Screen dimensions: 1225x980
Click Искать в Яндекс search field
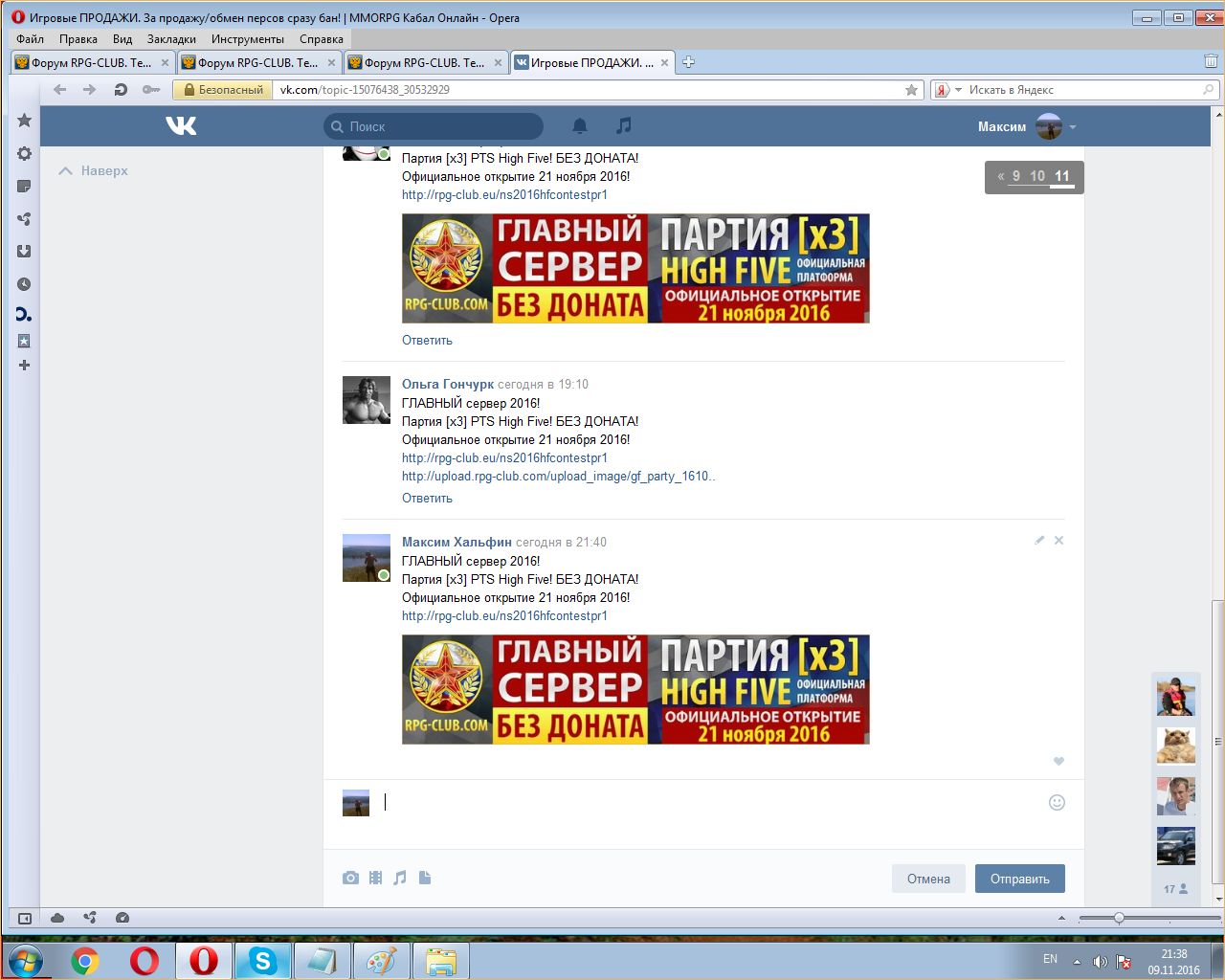(x=1084, y=89)
